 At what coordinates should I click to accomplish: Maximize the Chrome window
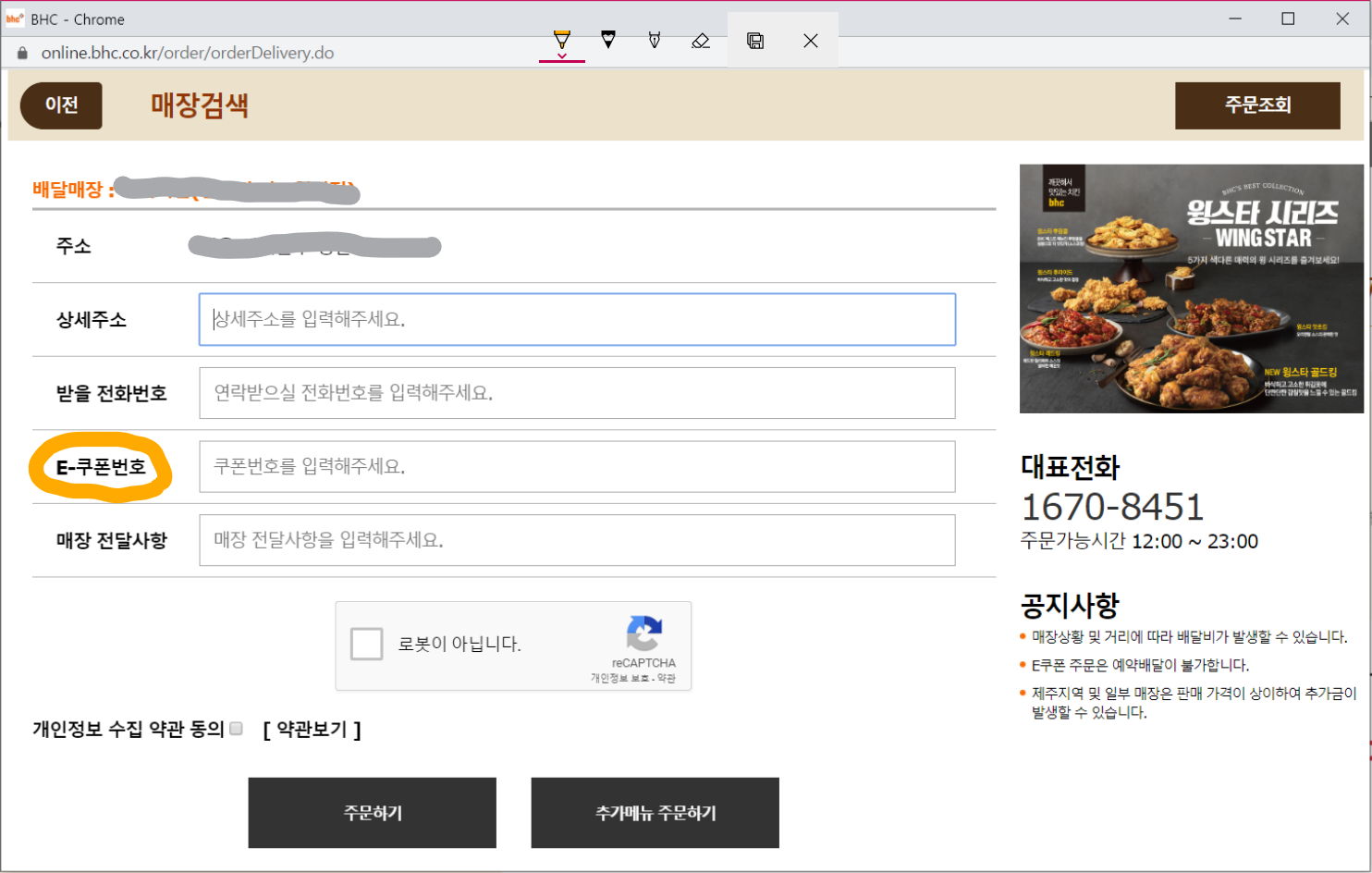tap(1288, 18)
